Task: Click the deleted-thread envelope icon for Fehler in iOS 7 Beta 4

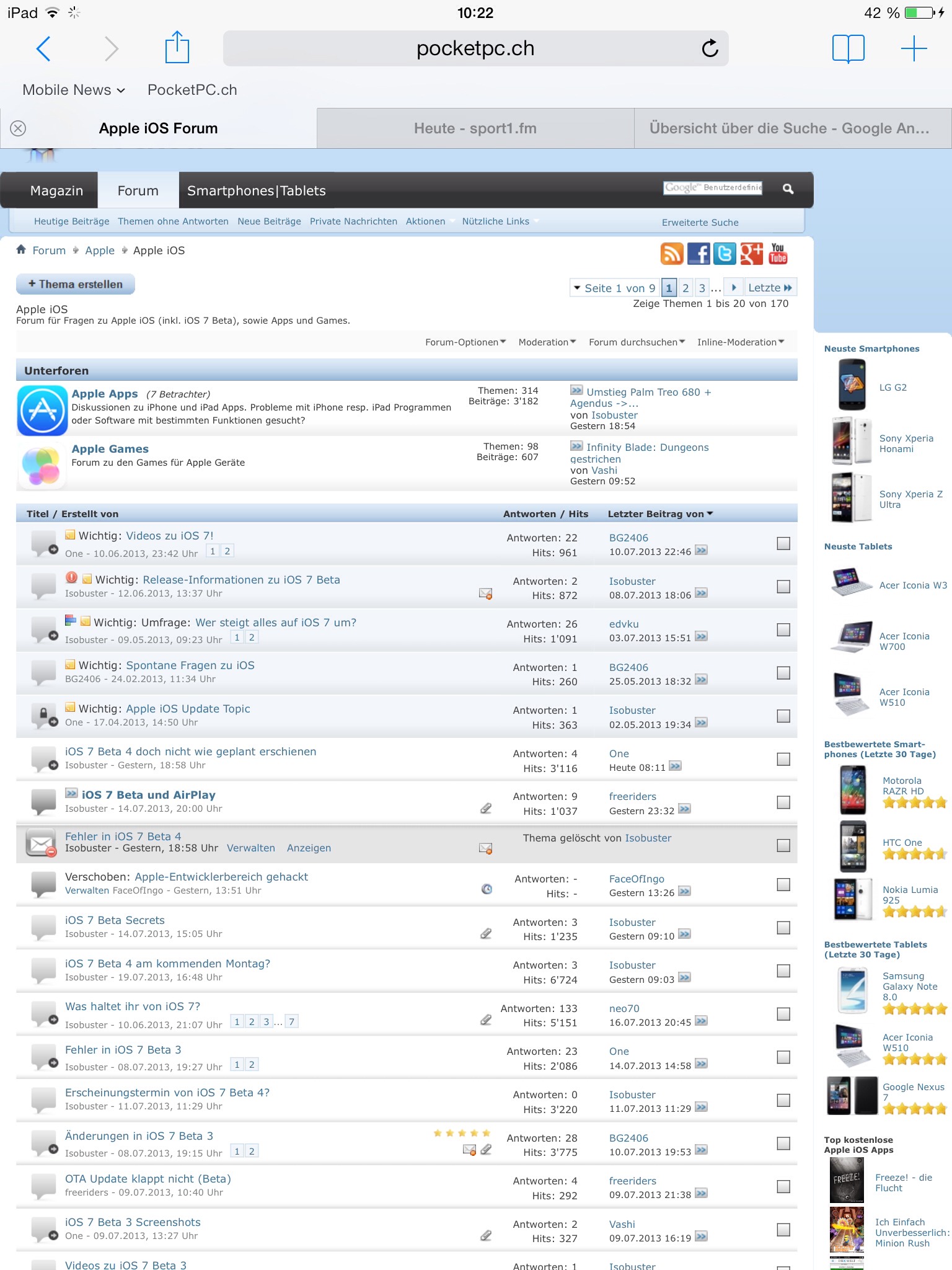Action: point(42,844)
